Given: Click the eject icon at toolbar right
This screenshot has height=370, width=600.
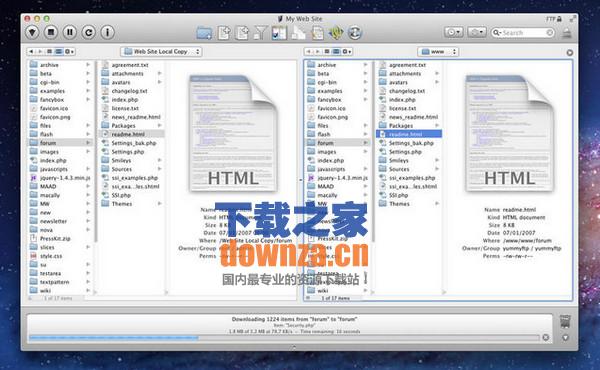Looking at the screenshot, I should pos(567,33).
